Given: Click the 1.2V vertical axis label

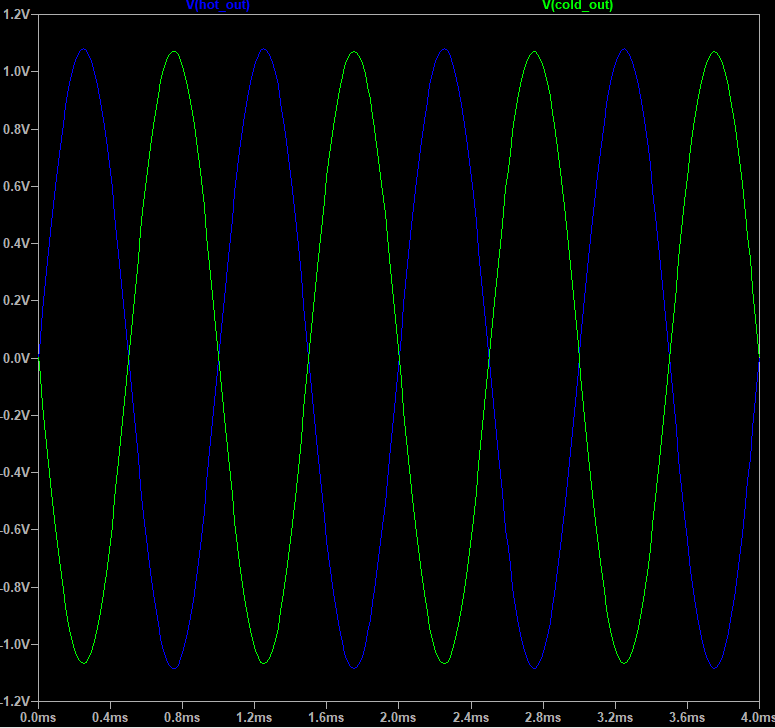Looking at the screenshot, I should 17,14.
